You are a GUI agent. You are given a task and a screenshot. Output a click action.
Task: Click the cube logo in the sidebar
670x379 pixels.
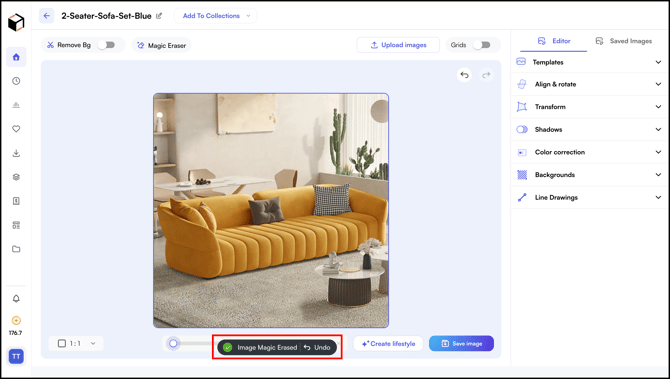pos(16,22)
